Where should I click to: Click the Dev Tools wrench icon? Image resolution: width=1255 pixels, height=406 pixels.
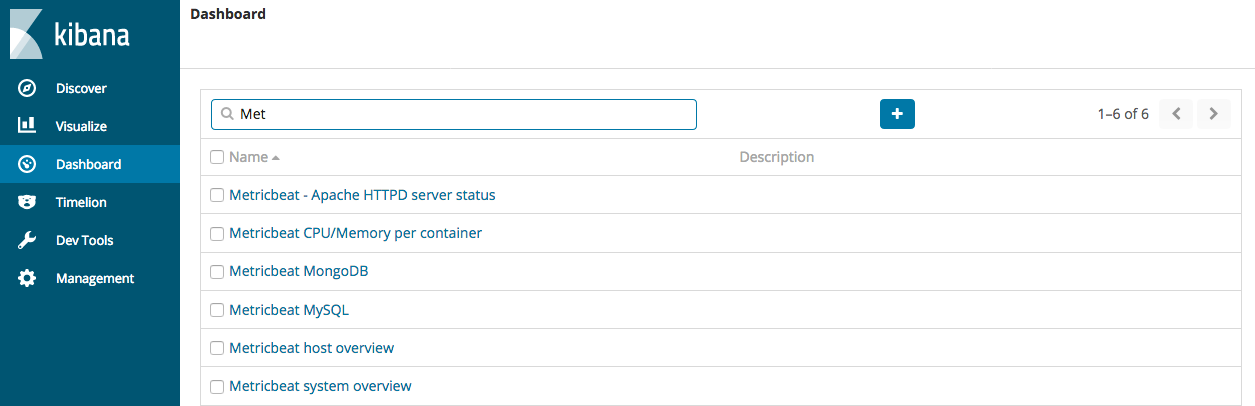click(28, 240)
